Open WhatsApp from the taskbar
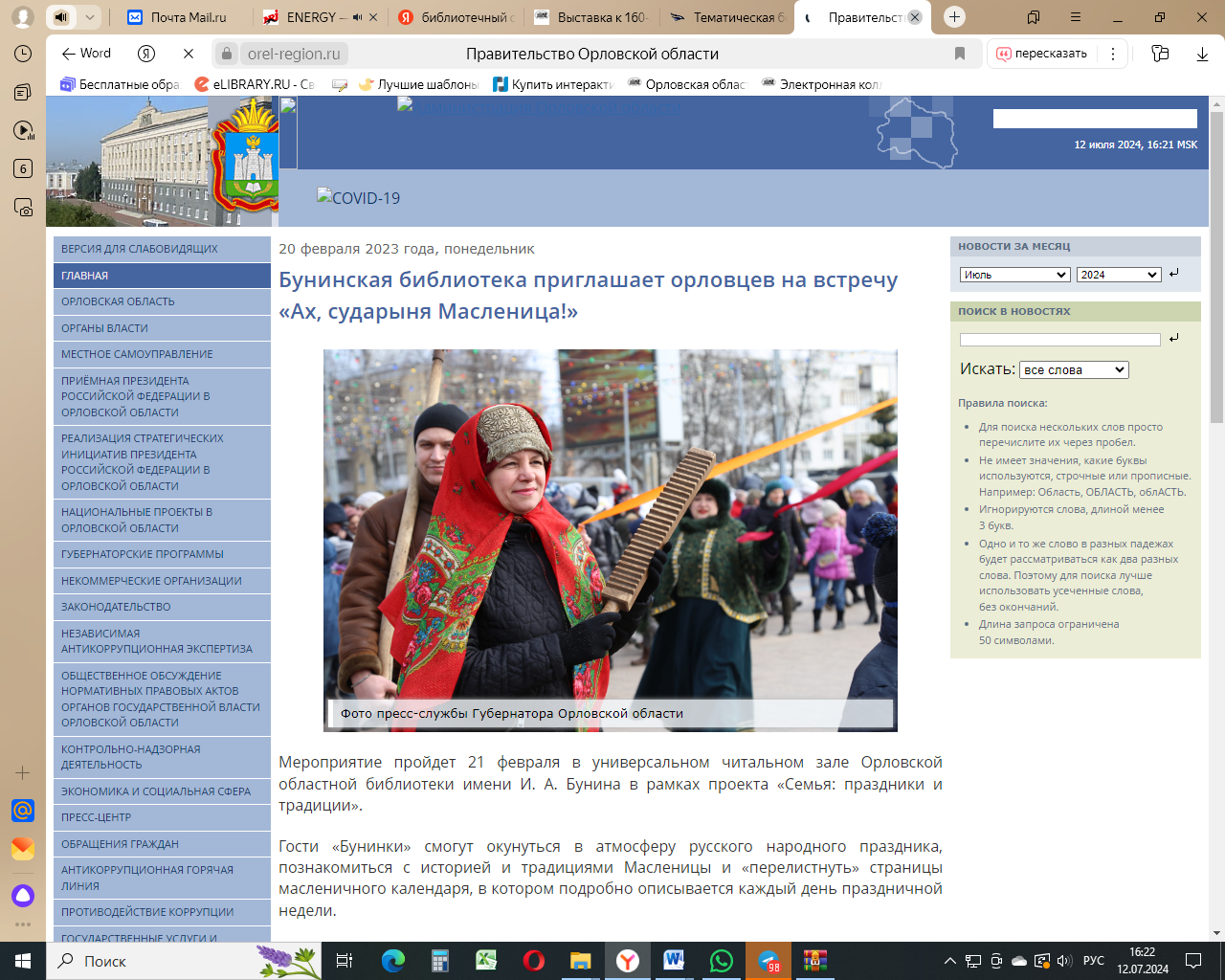 [721, 960]
